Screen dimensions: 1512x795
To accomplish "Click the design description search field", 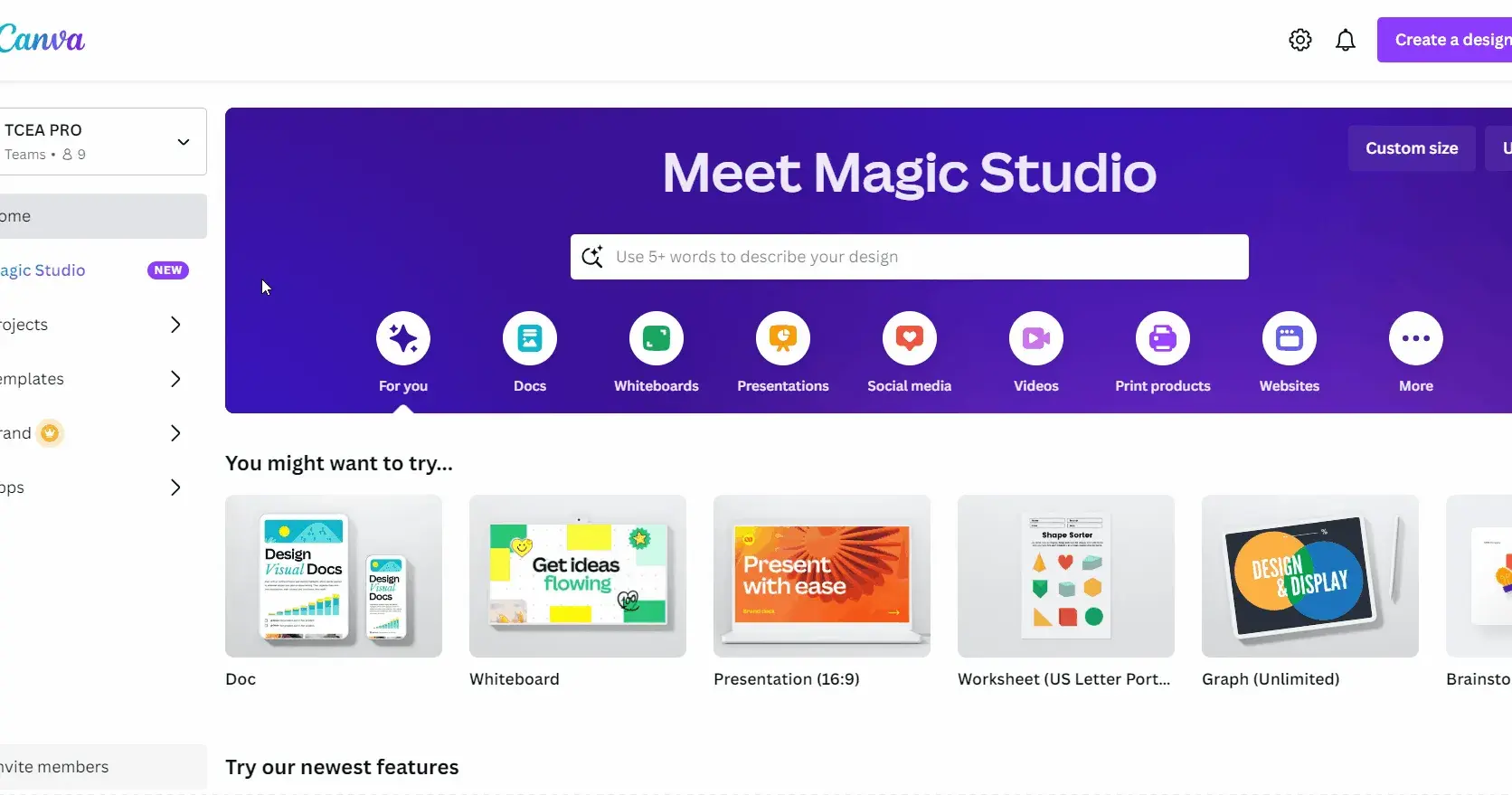I will (910, 257).
